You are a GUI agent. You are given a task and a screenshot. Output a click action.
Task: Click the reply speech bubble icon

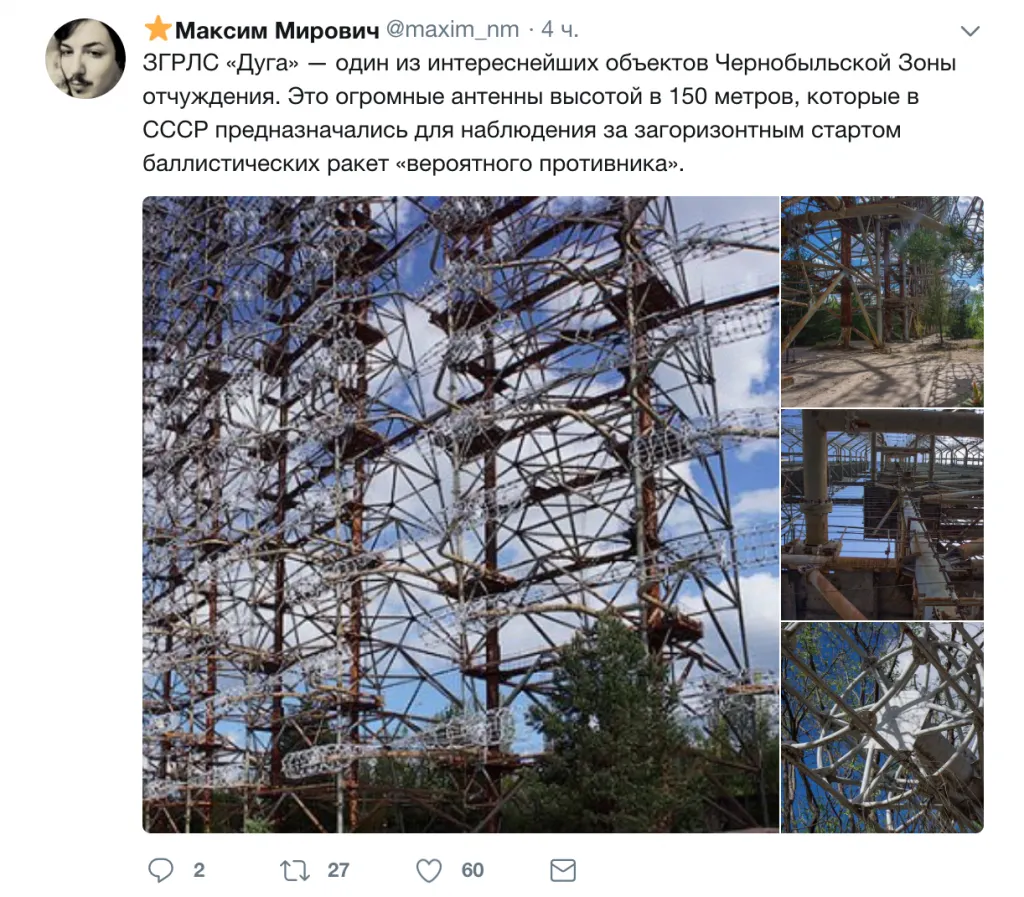pyautogui.click(x=161, y=870)
